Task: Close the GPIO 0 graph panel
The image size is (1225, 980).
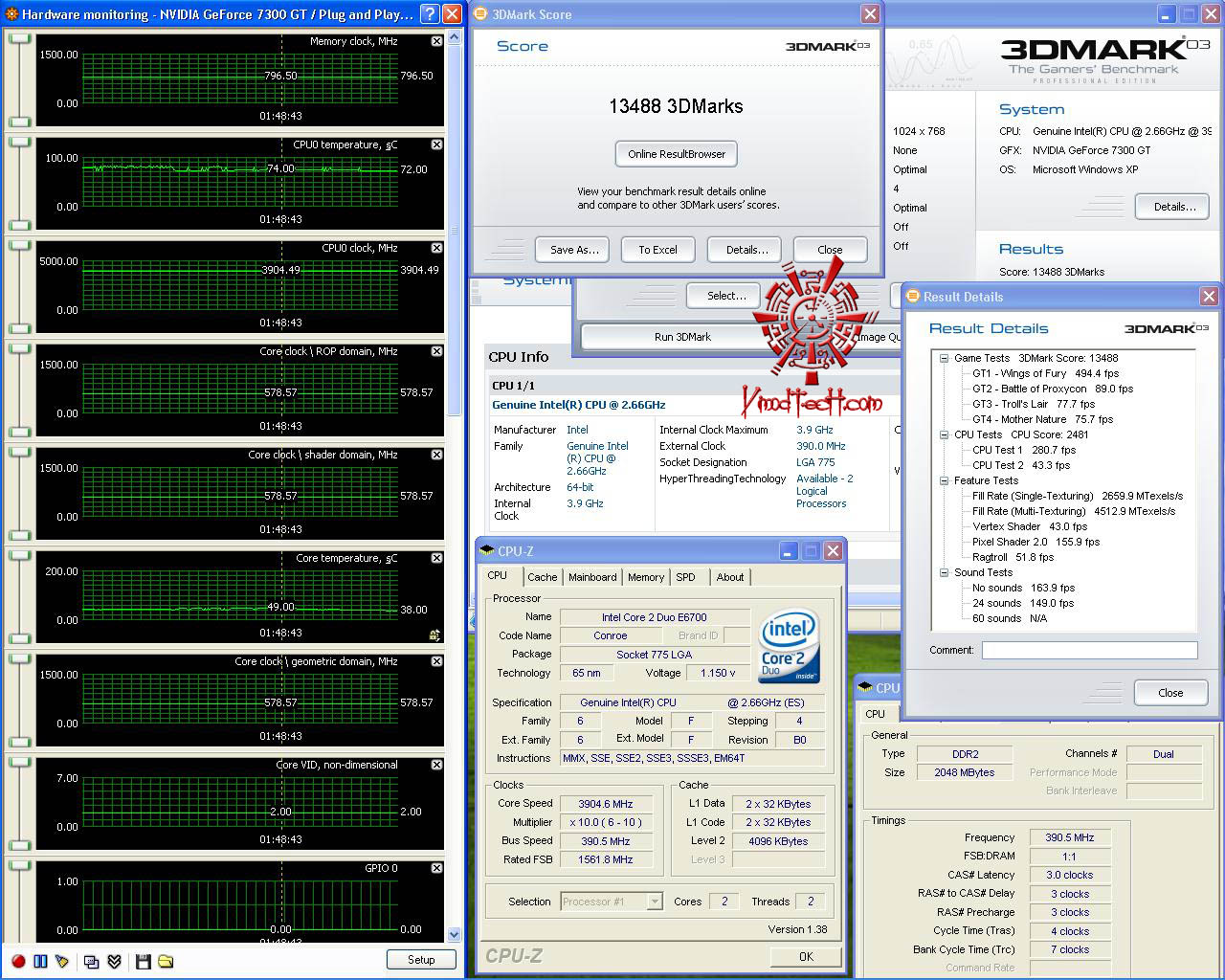Action: (436, 868)
